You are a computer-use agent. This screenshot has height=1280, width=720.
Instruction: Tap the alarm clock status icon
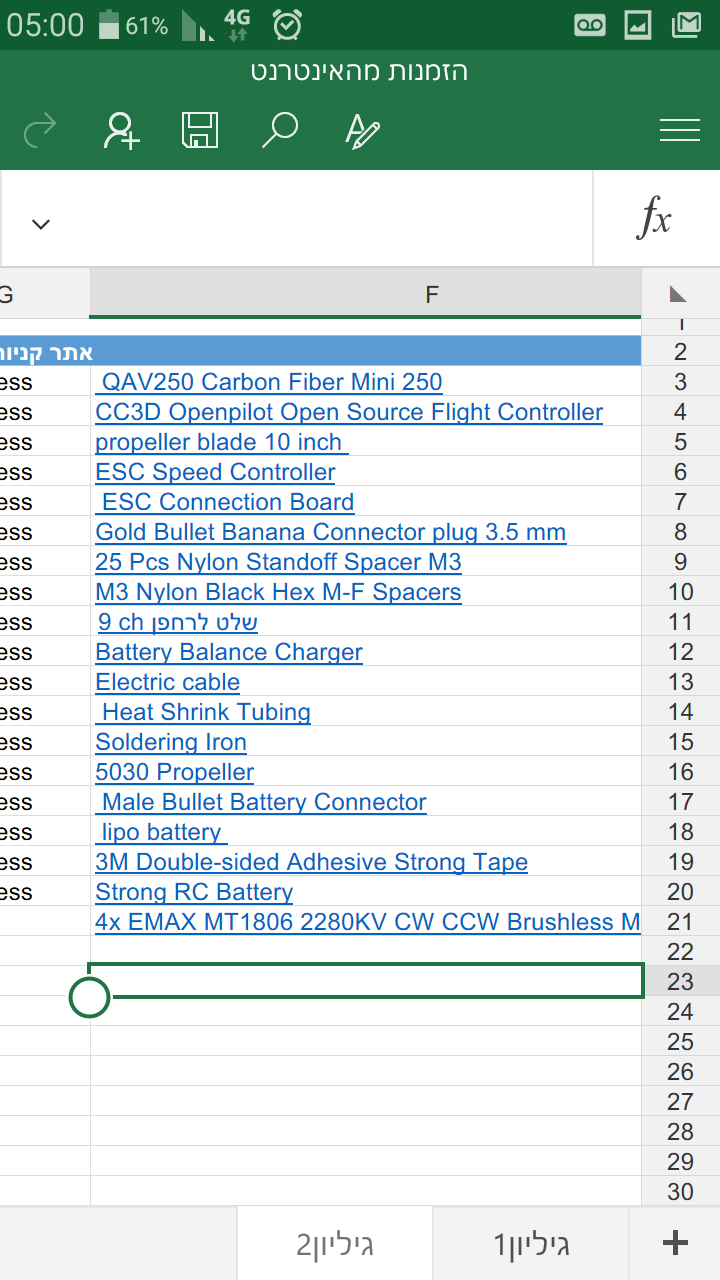[288, 24]
